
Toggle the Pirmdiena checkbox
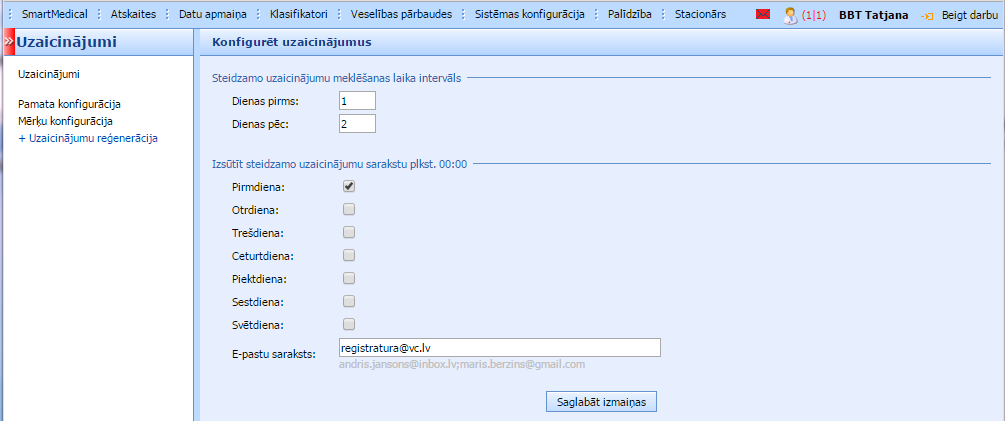point(349,186)
